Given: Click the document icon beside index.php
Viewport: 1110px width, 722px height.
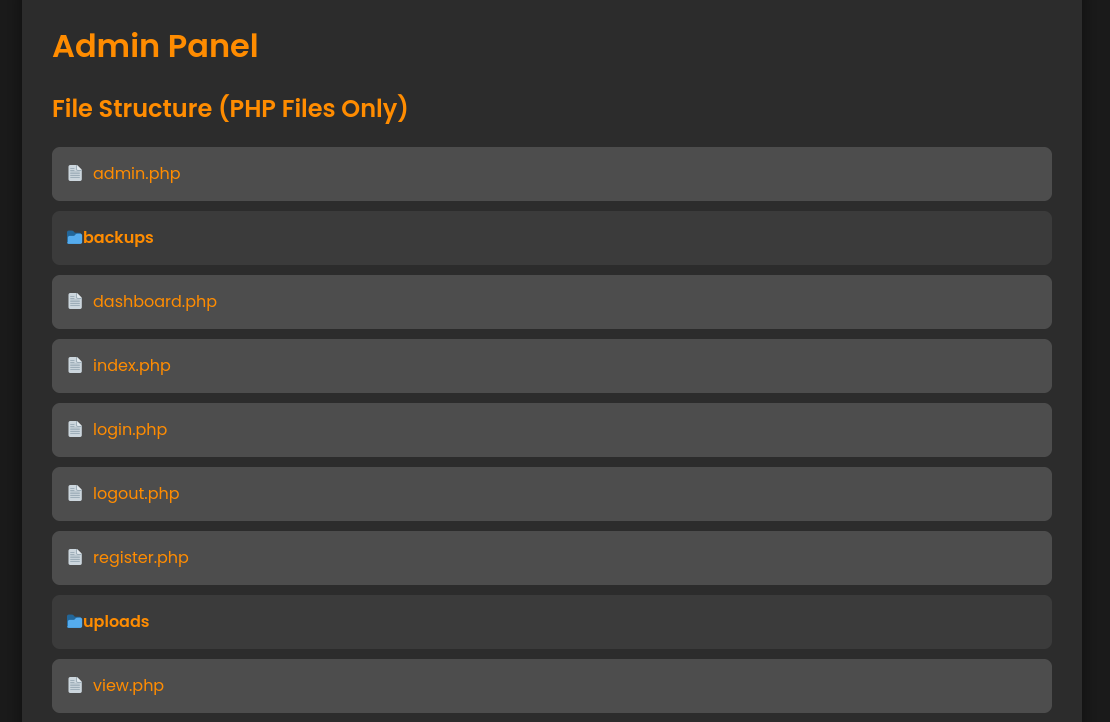Looking at the screenshot, I should pyautogui.click(x=75, y=365).
